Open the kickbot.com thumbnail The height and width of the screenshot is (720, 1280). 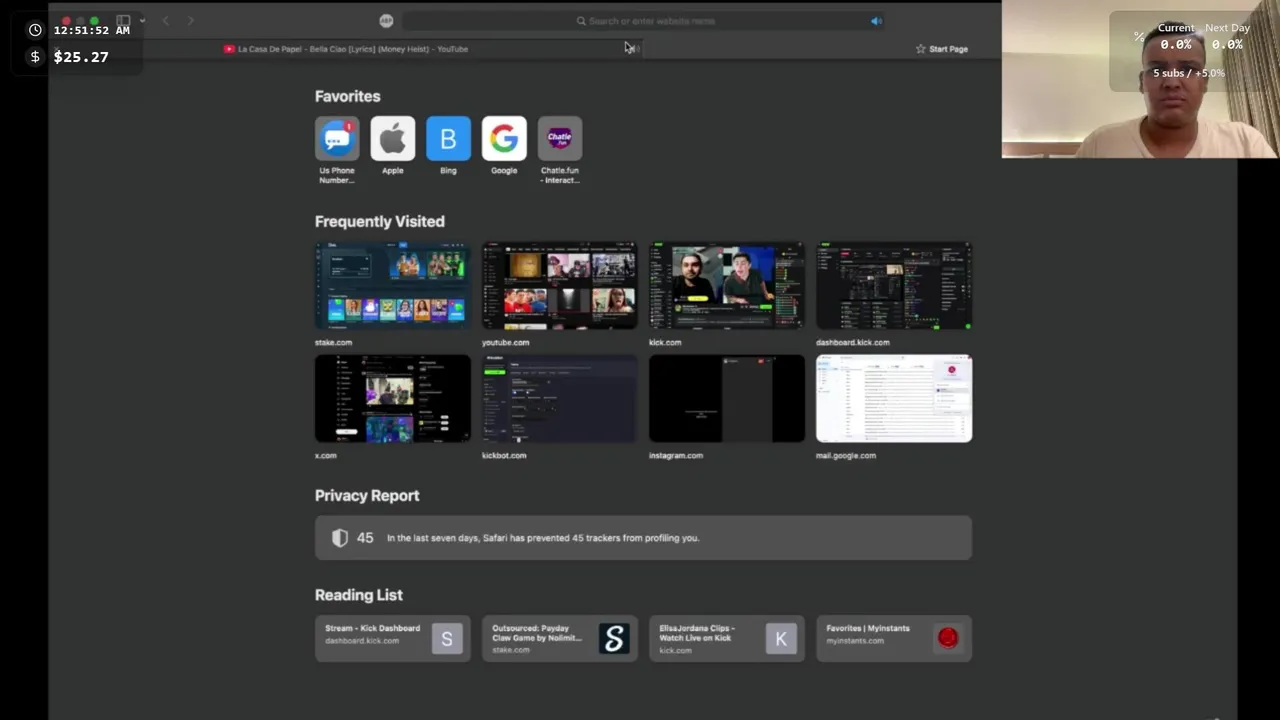[x=559, y=398]
